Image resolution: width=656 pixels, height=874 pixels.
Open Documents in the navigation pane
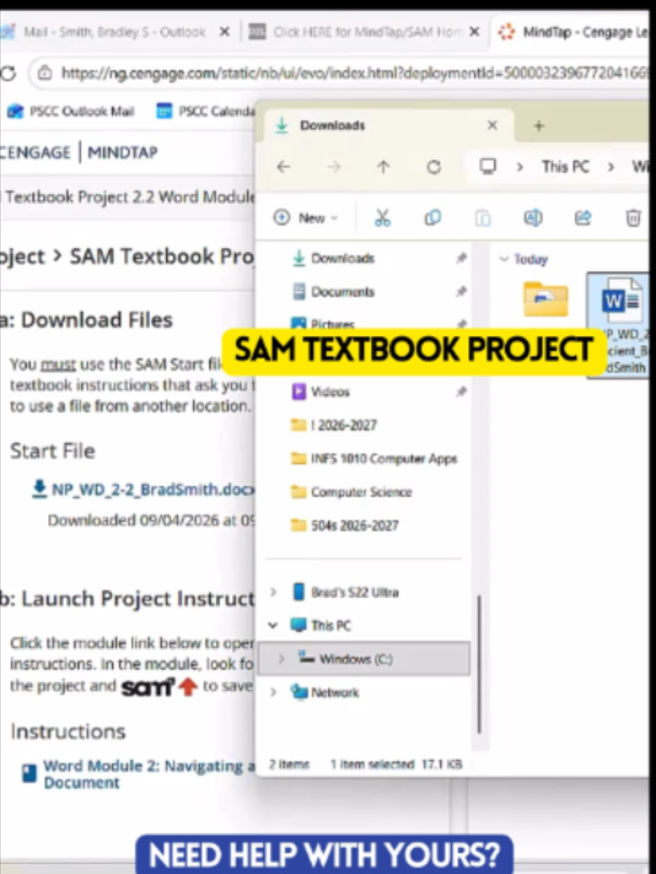coord(342,292)
